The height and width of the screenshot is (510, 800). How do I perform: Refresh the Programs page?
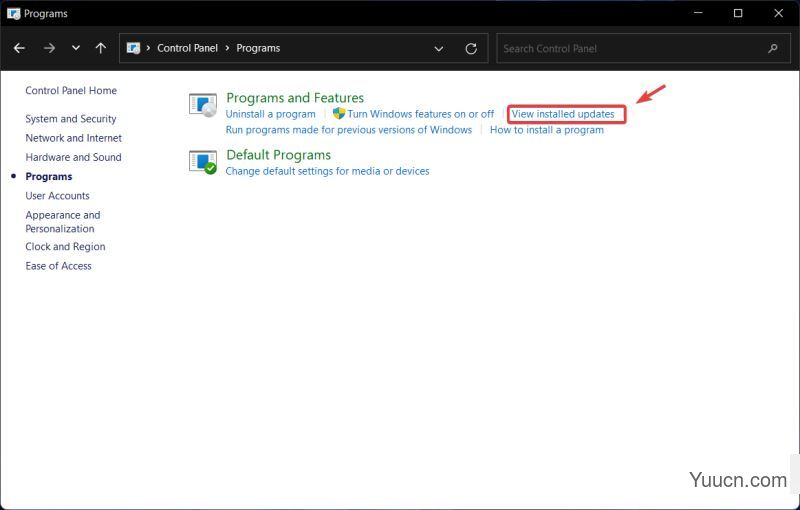471,48
